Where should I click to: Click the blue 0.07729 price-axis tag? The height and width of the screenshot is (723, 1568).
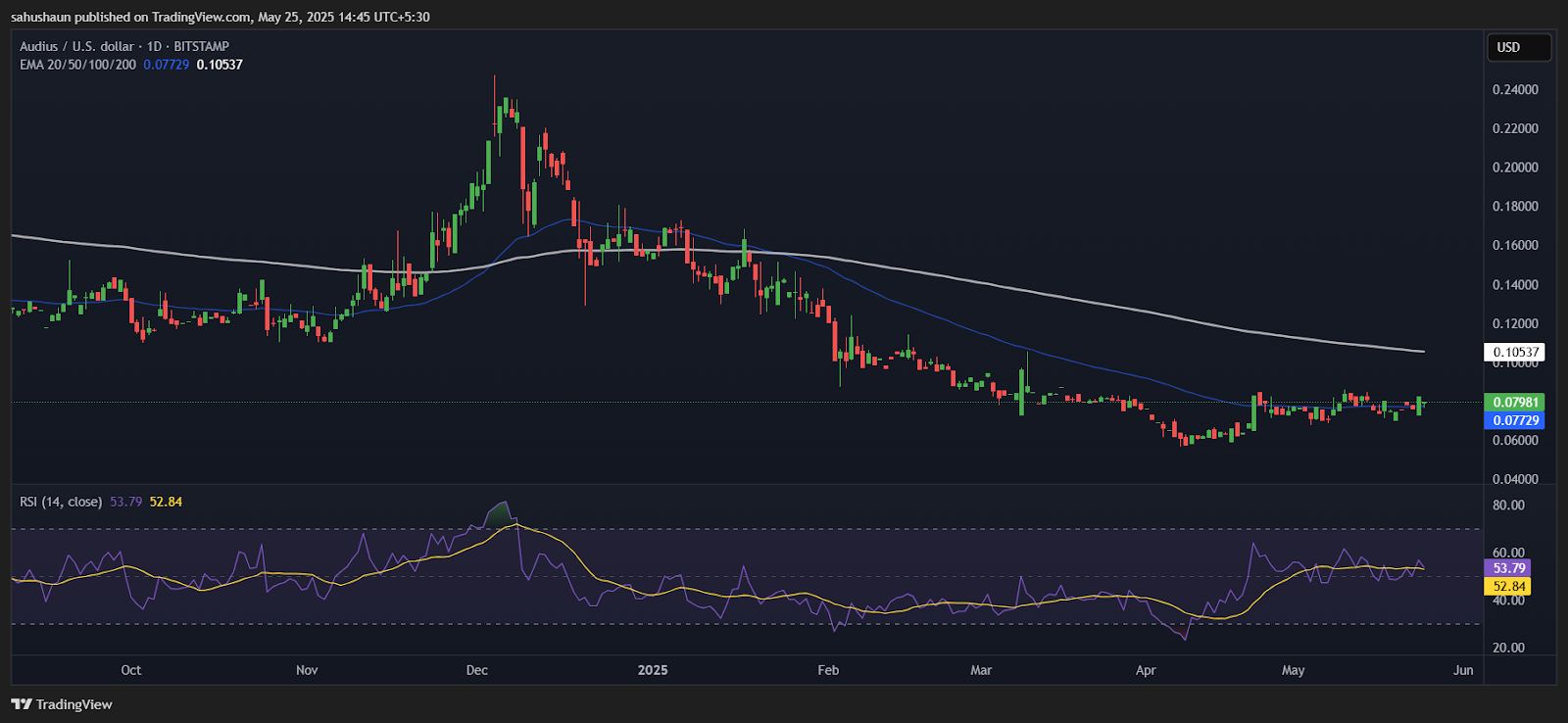coord(1515,420)
